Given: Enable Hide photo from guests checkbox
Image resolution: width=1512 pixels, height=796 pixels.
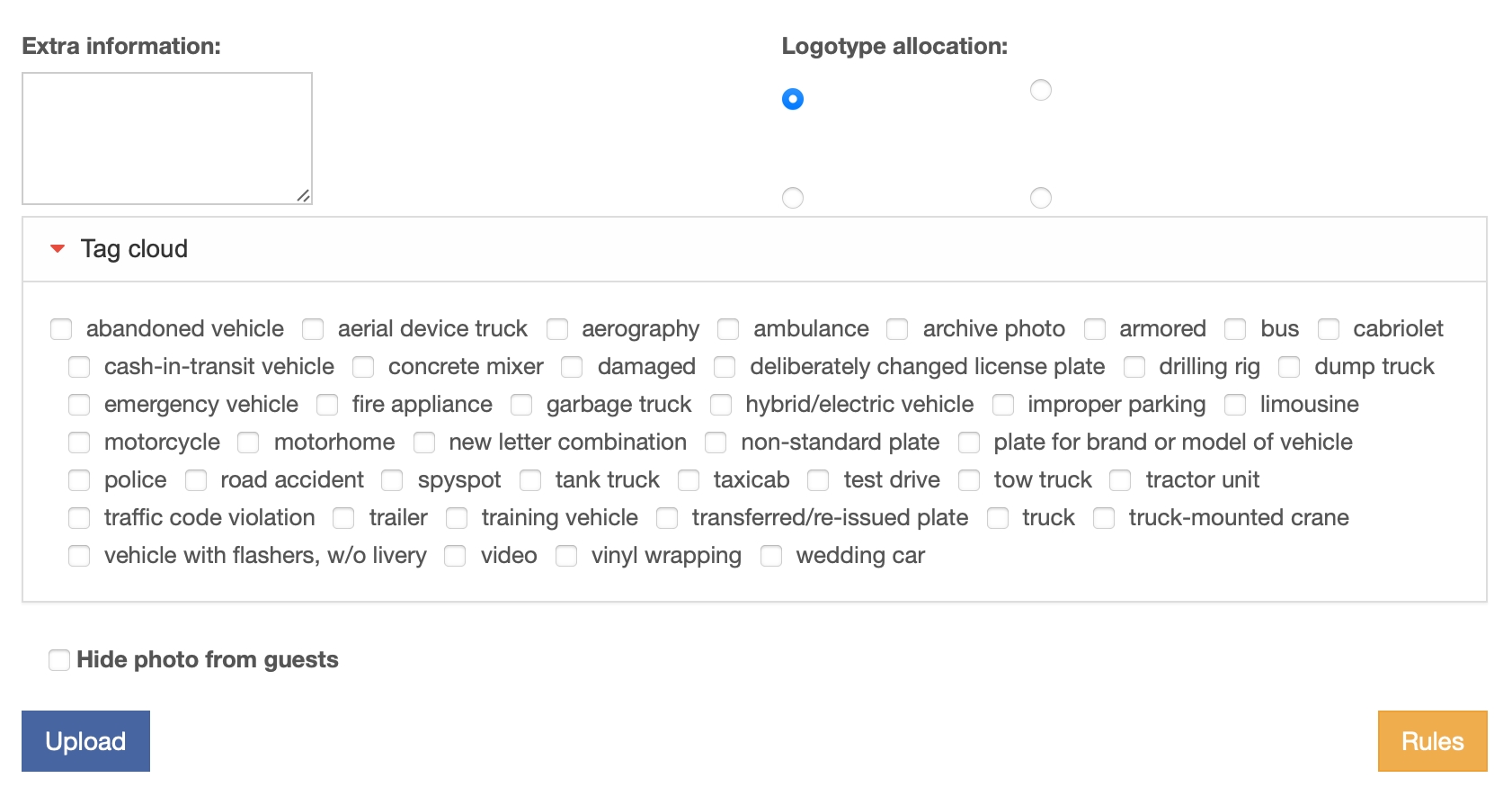Looking at the screenshot, I should [x=59, y=660].
